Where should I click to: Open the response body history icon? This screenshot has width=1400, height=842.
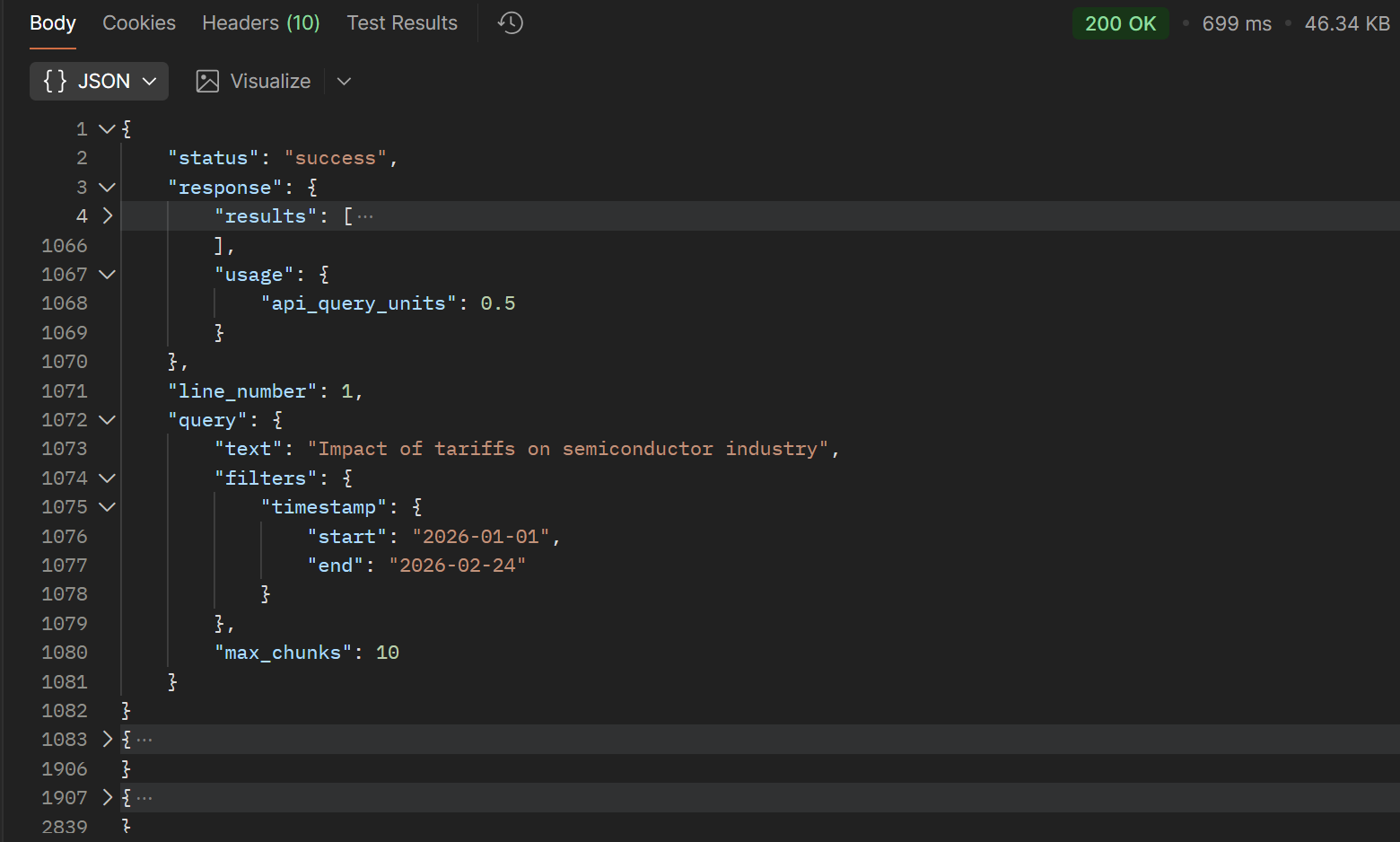pyautogui.click(x=510, y=22)
